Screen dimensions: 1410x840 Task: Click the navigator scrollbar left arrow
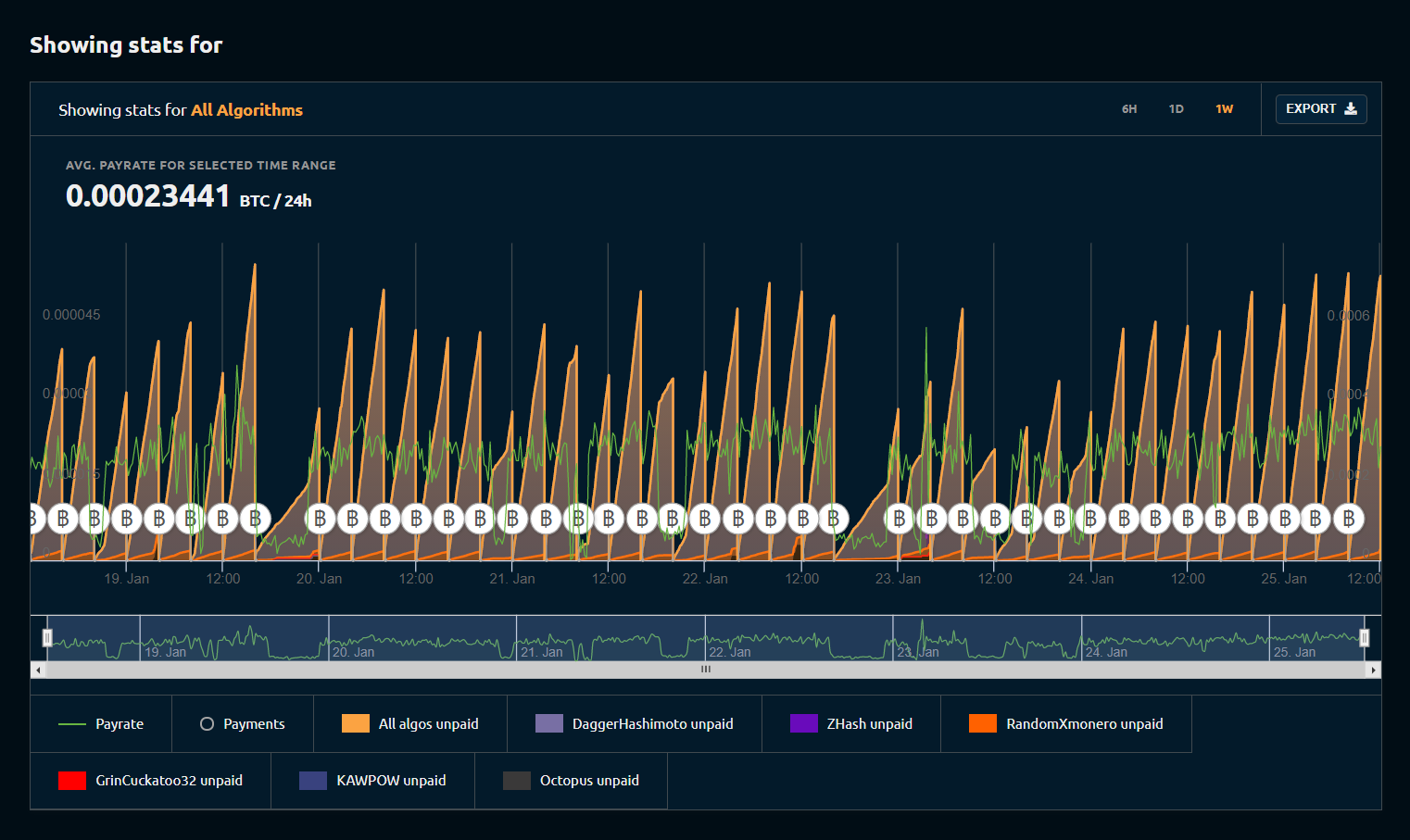(x=38, y=670)
